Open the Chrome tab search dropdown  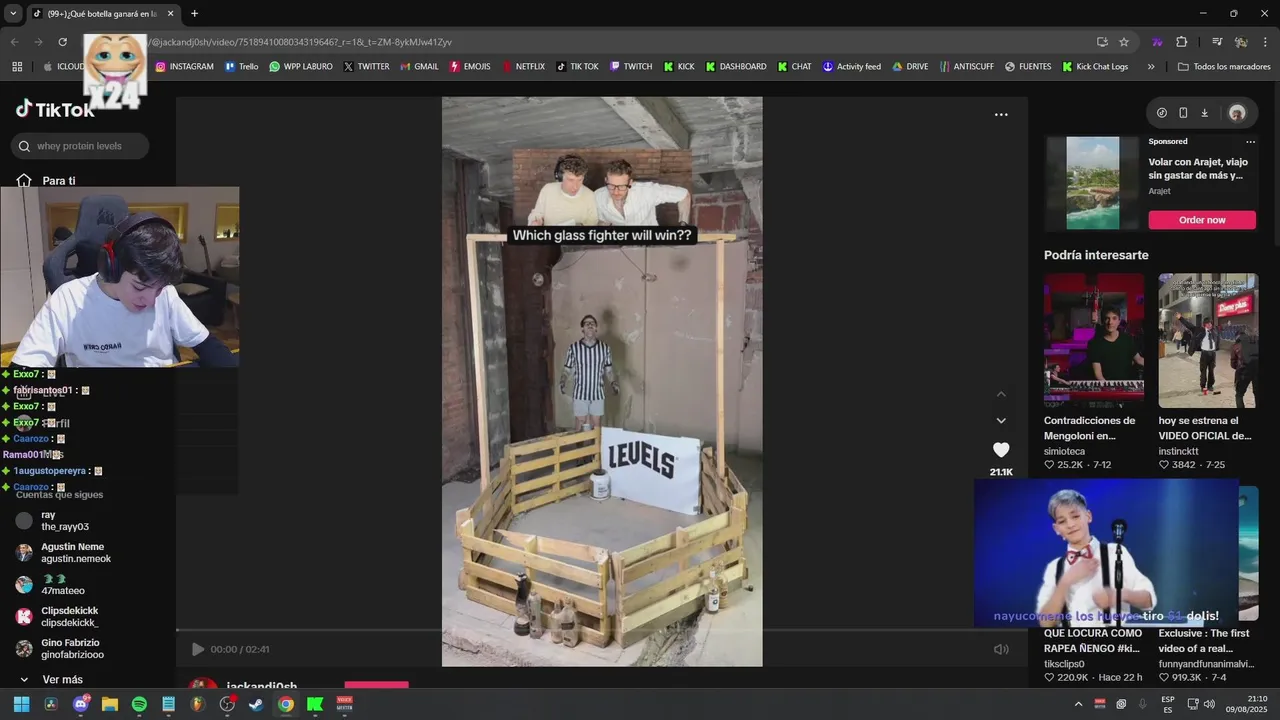tap(13, 14)
